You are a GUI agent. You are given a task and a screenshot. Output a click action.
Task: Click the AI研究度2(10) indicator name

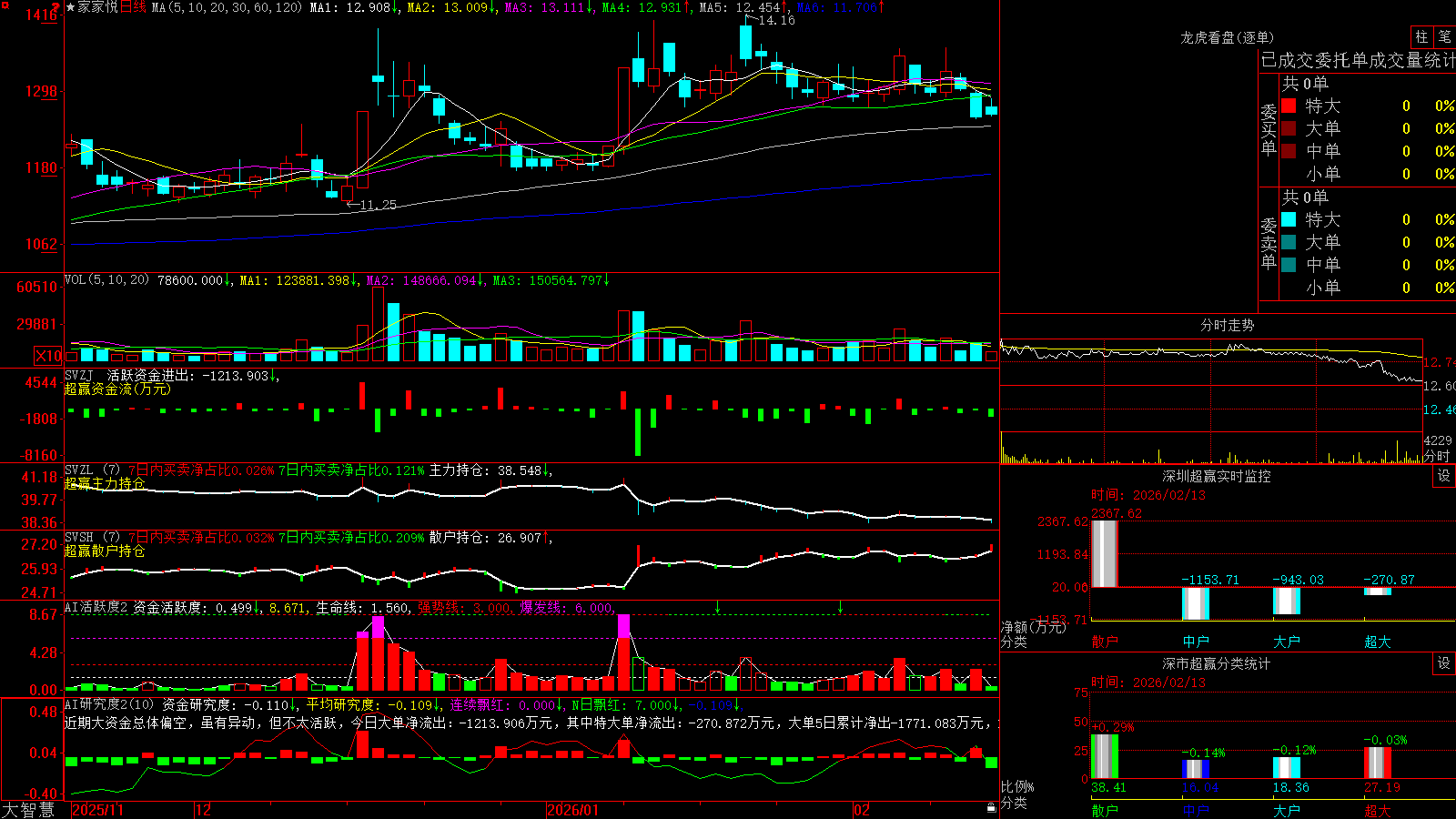(109, 704)
